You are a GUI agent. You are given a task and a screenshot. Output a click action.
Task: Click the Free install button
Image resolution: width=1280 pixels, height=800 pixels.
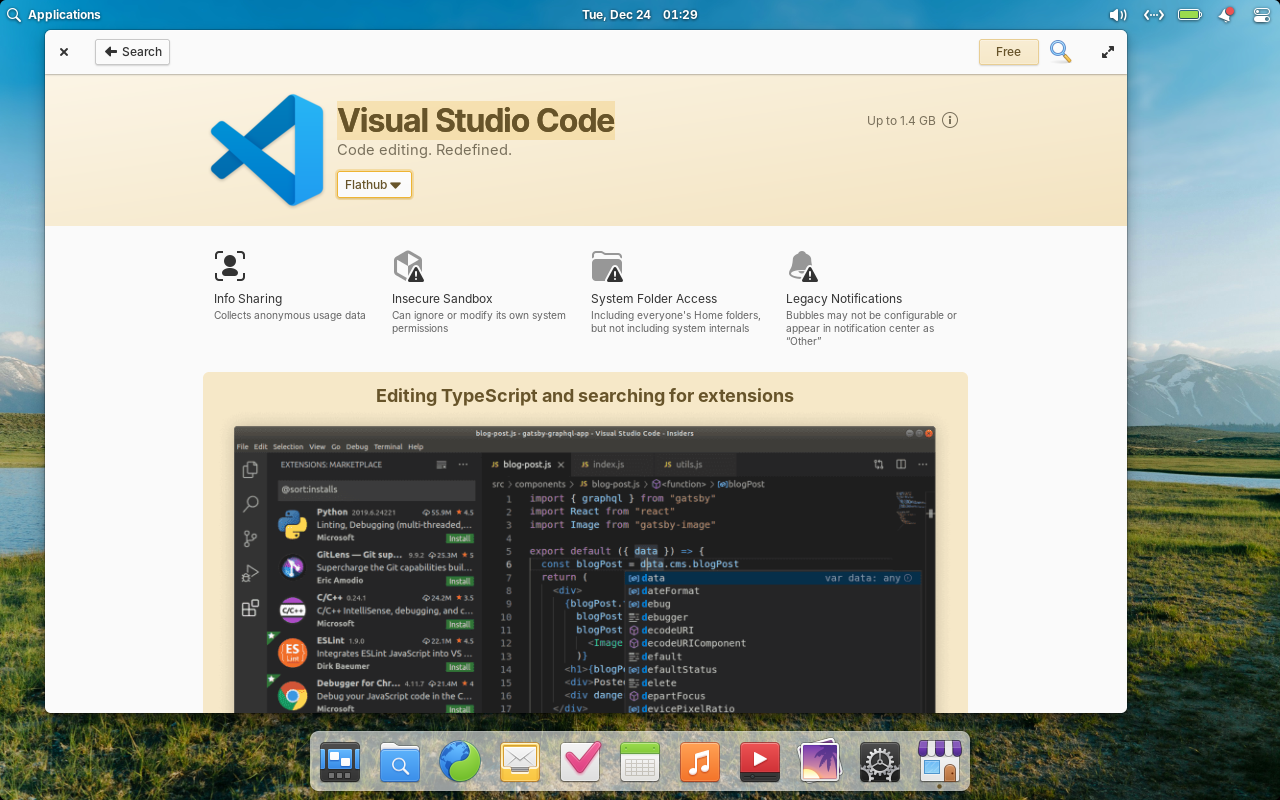click(x=1009, y=52)
